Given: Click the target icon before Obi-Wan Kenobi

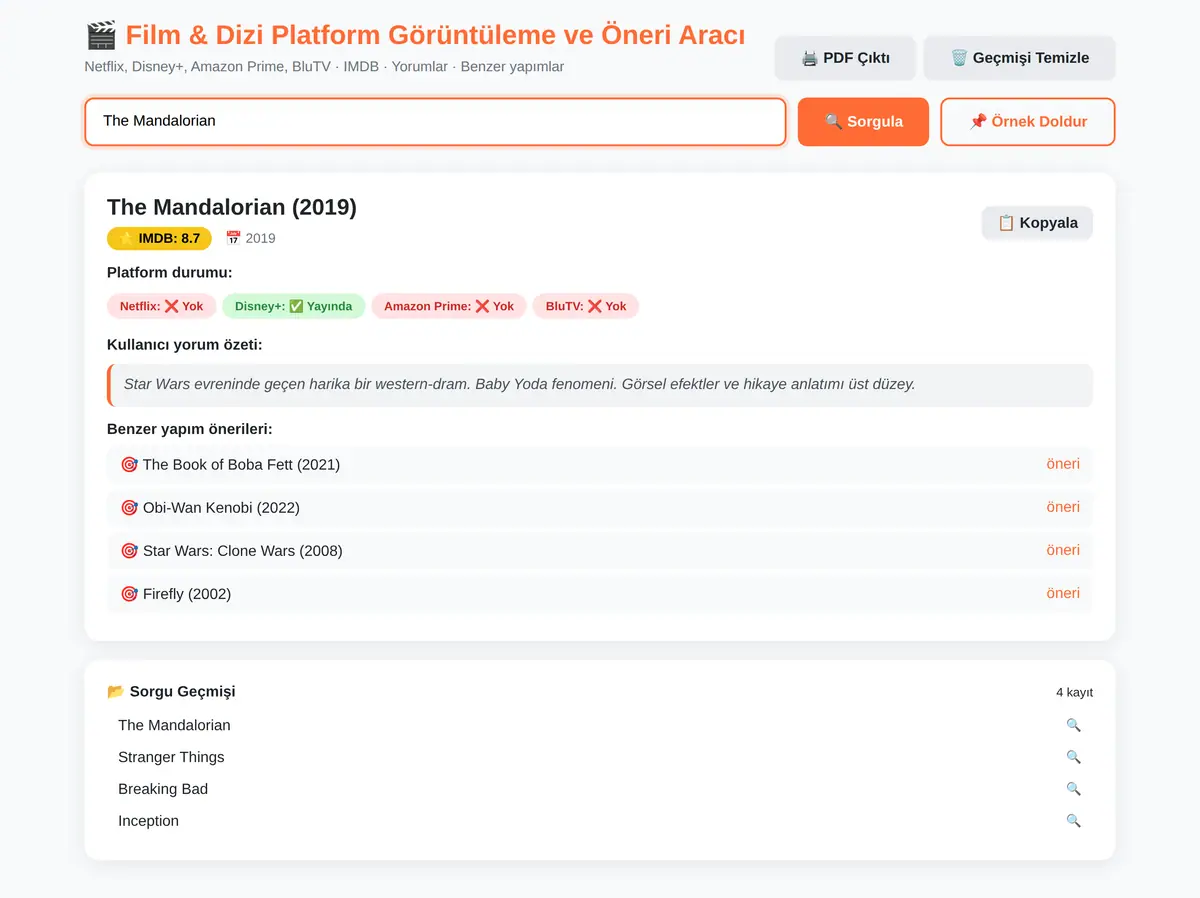Looking at the screenshot, I should click(129, 507).
